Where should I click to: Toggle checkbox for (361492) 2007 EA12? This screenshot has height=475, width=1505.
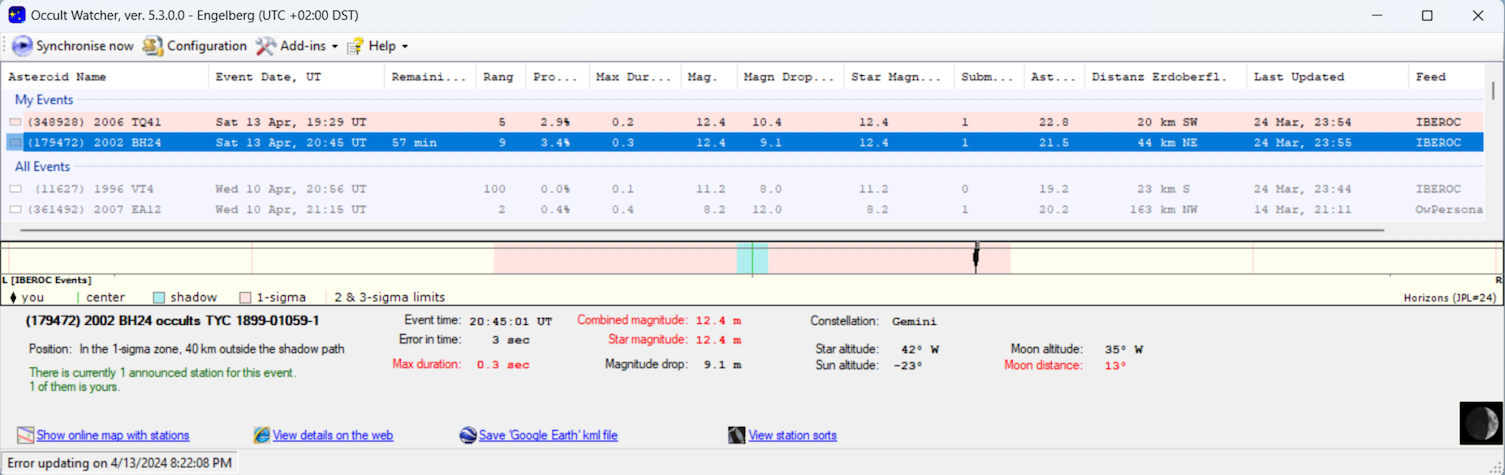(15, 210)
